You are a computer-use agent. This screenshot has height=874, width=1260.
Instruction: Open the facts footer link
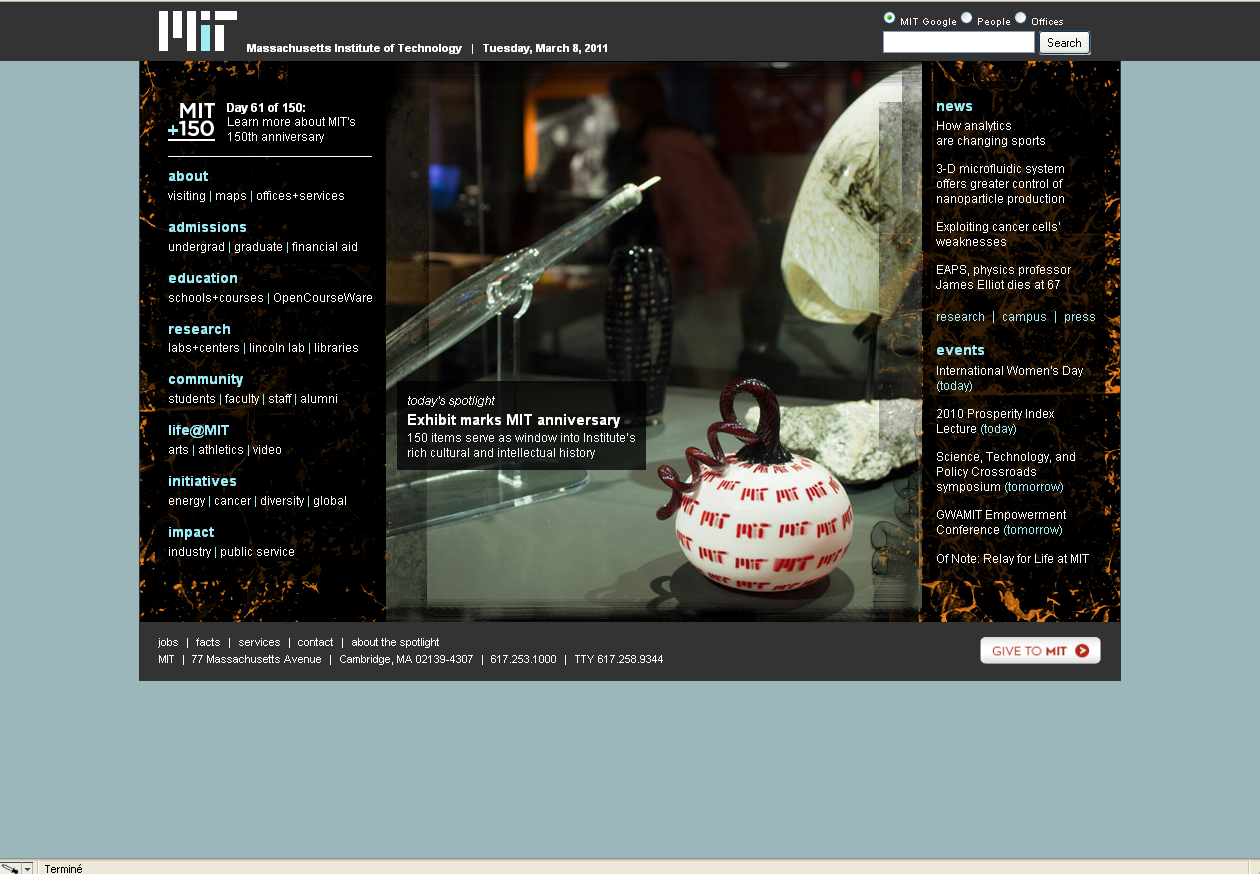(208, 642)
